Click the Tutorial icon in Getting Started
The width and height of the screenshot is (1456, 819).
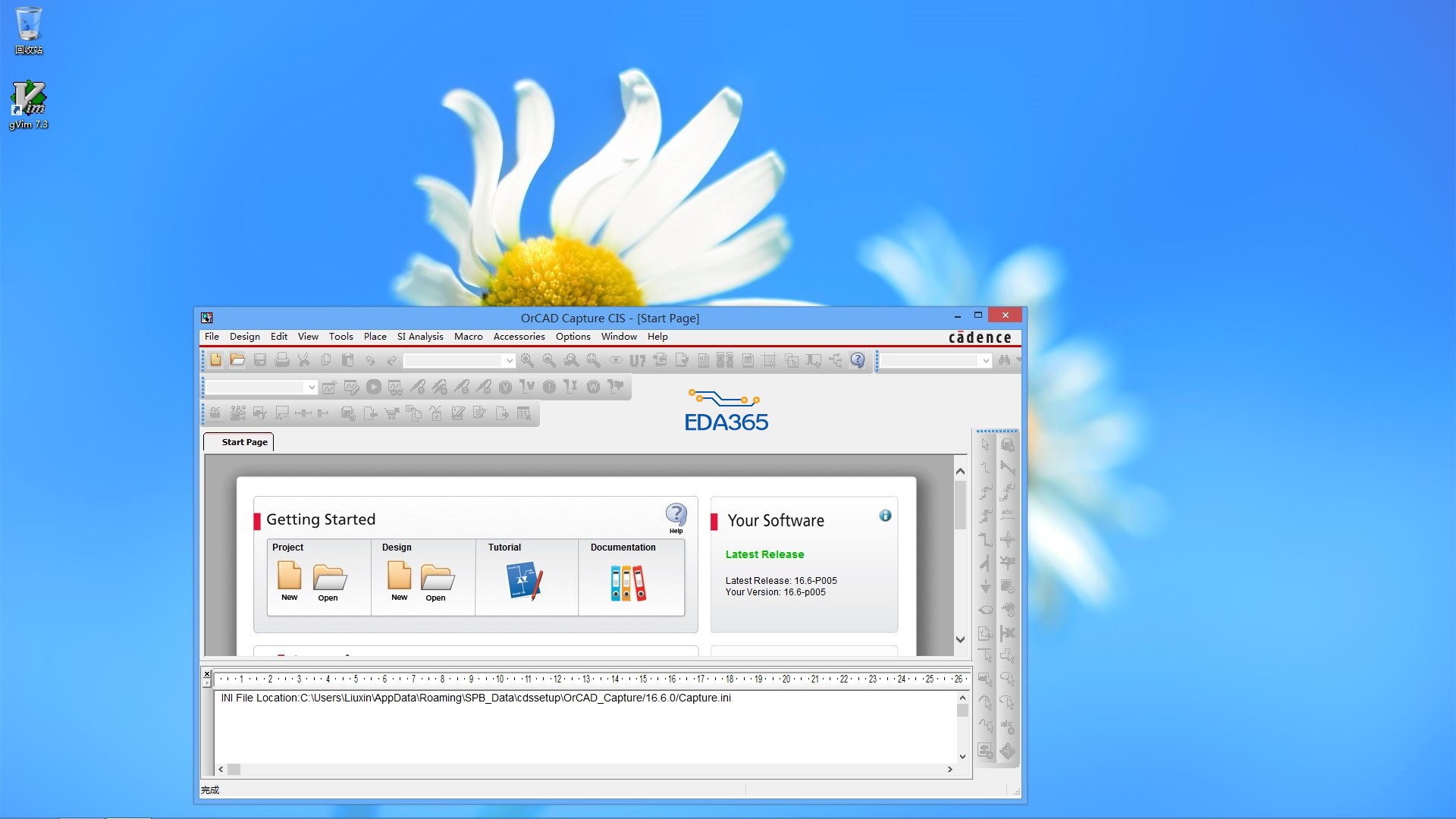[x=525, y=581]
